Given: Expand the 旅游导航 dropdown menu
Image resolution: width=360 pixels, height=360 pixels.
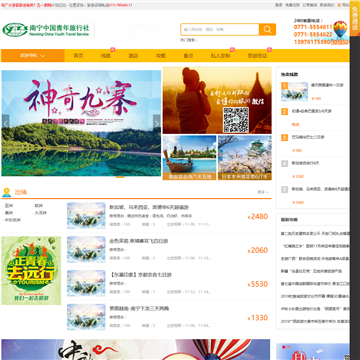Looking at the screenshot, I should coord(33,56).
